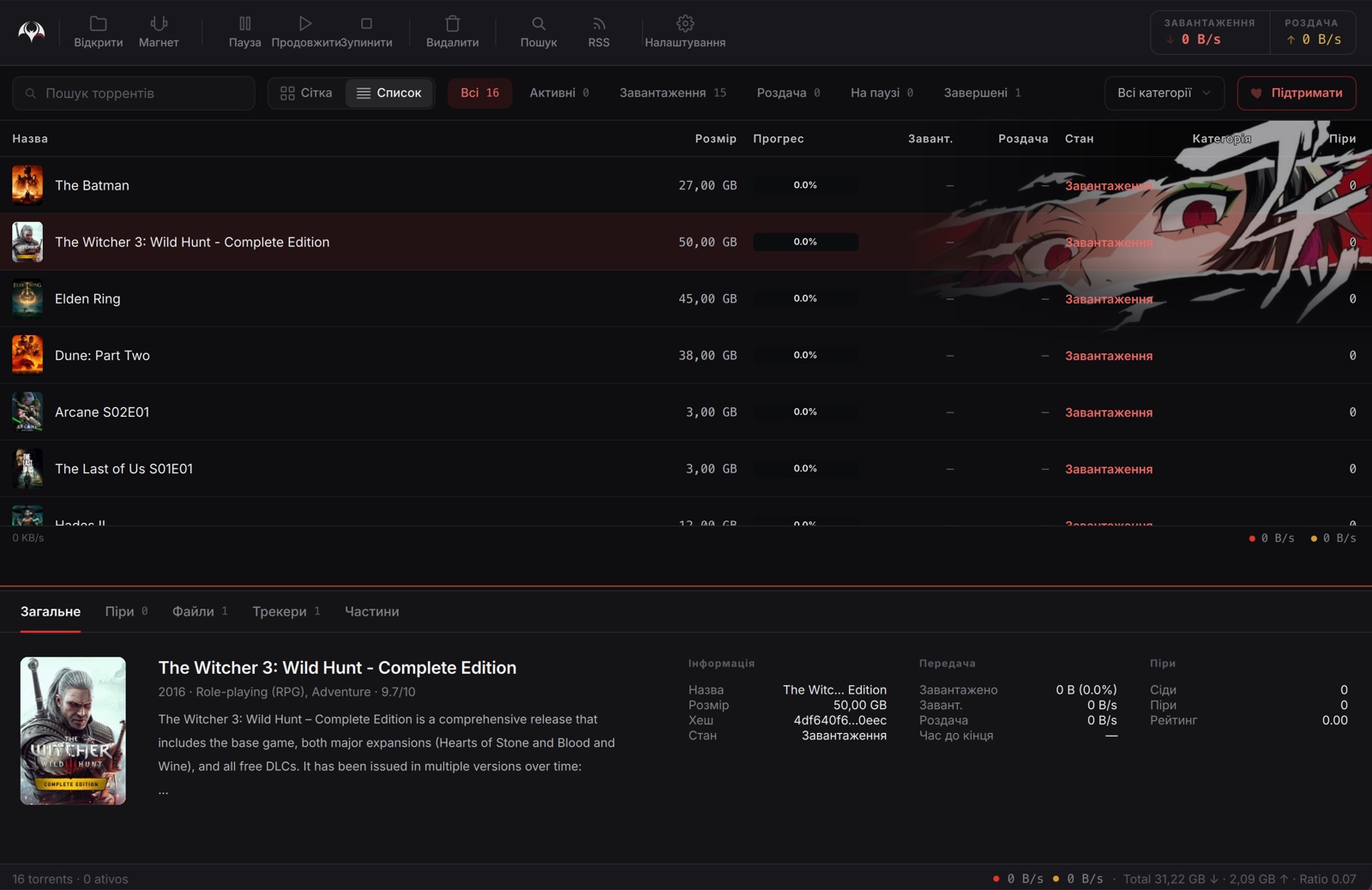Stop the torrent using Зупинити
Viewport: 1372px width, 890px height.
pyautogui.click(x=367, y=32)
